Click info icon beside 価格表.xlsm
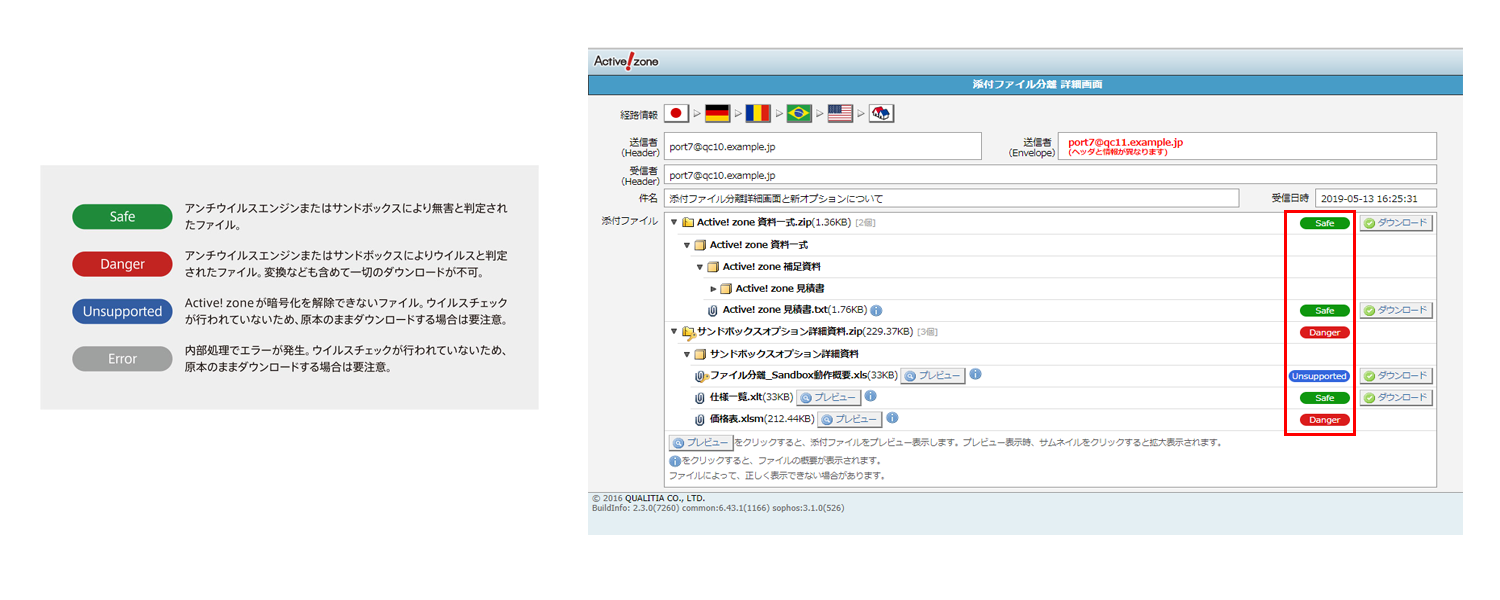1500x600 pixels. point(892,419)
